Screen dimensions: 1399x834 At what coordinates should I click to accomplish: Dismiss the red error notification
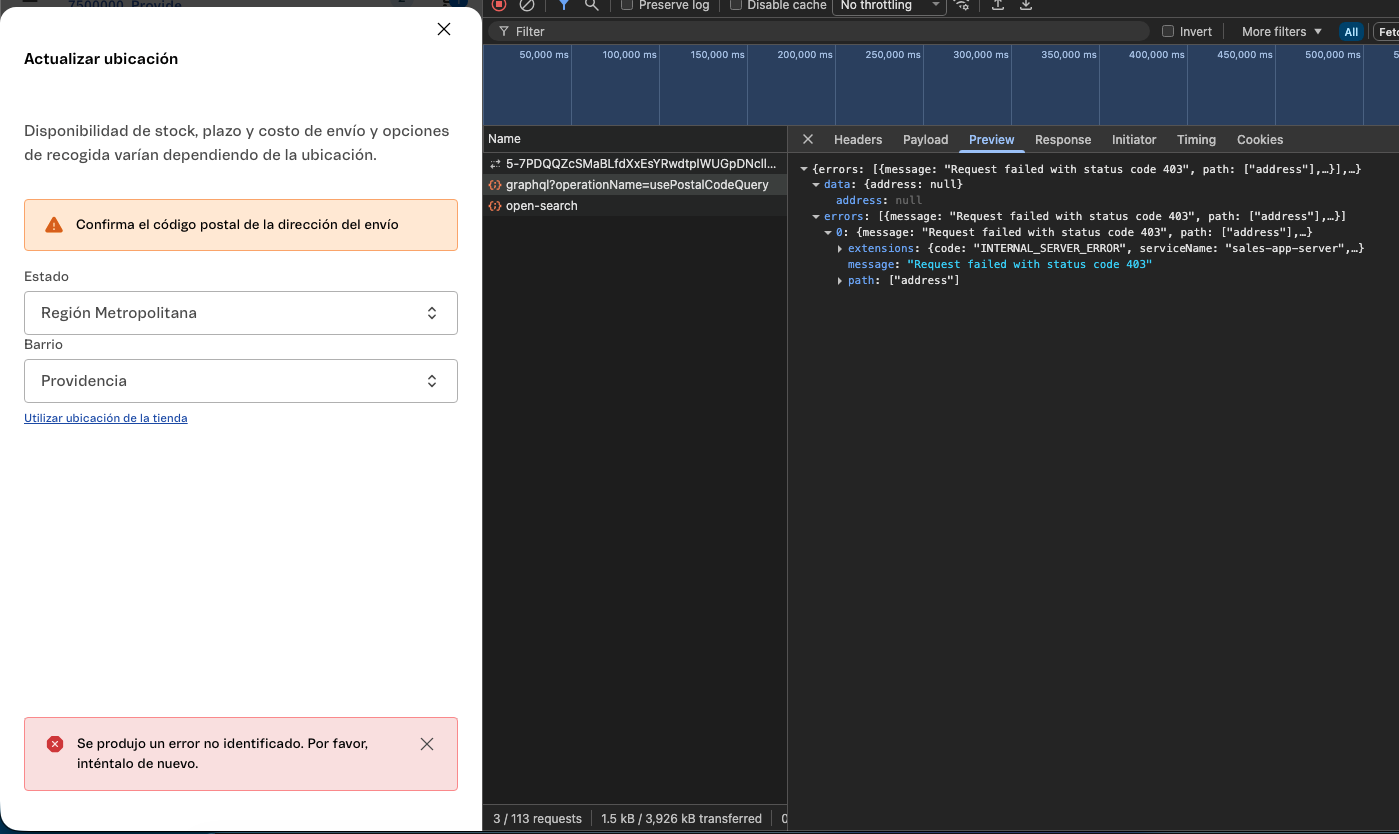[427, 744]
